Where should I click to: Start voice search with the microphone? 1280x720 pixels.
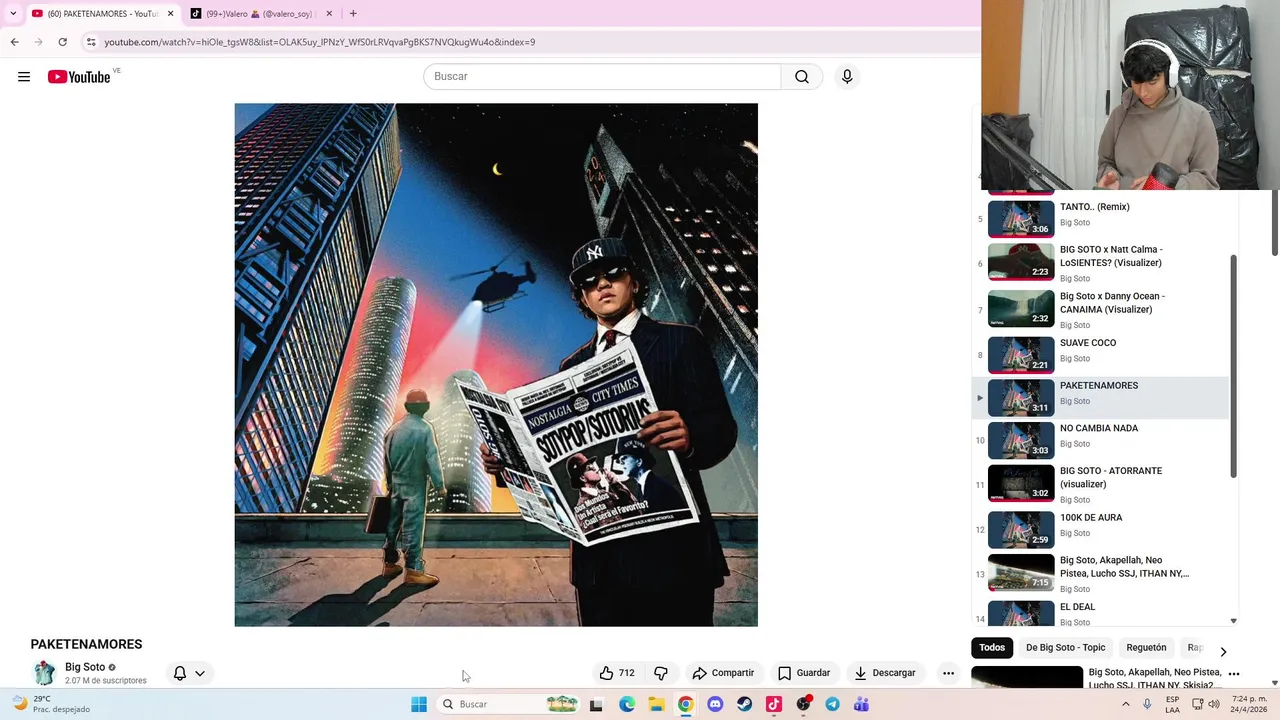point(847,77)
